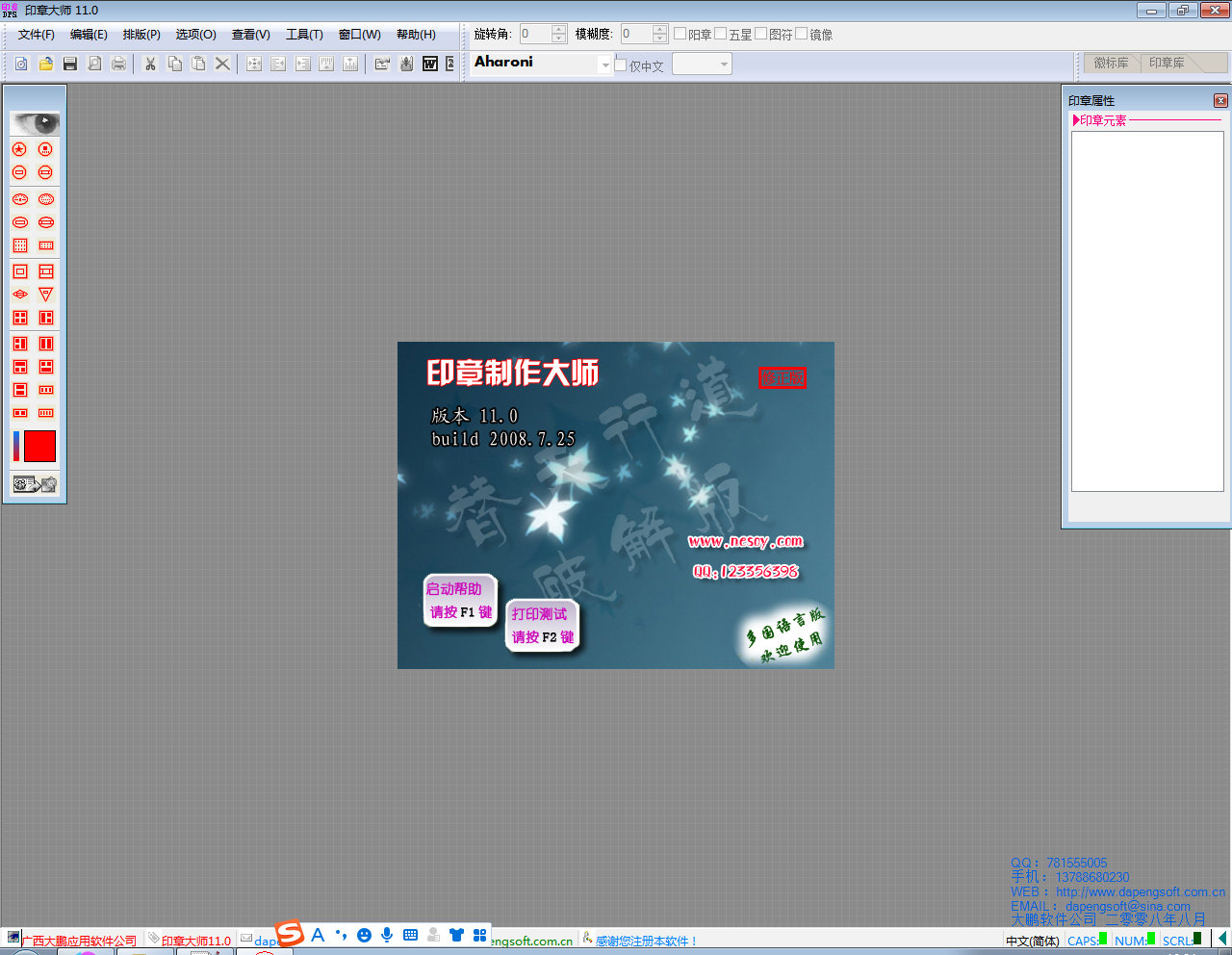This screenshot has width=1232, height=955.
Task: Switch to the 徽标库 tab
Action: (x=1111, y=63)
